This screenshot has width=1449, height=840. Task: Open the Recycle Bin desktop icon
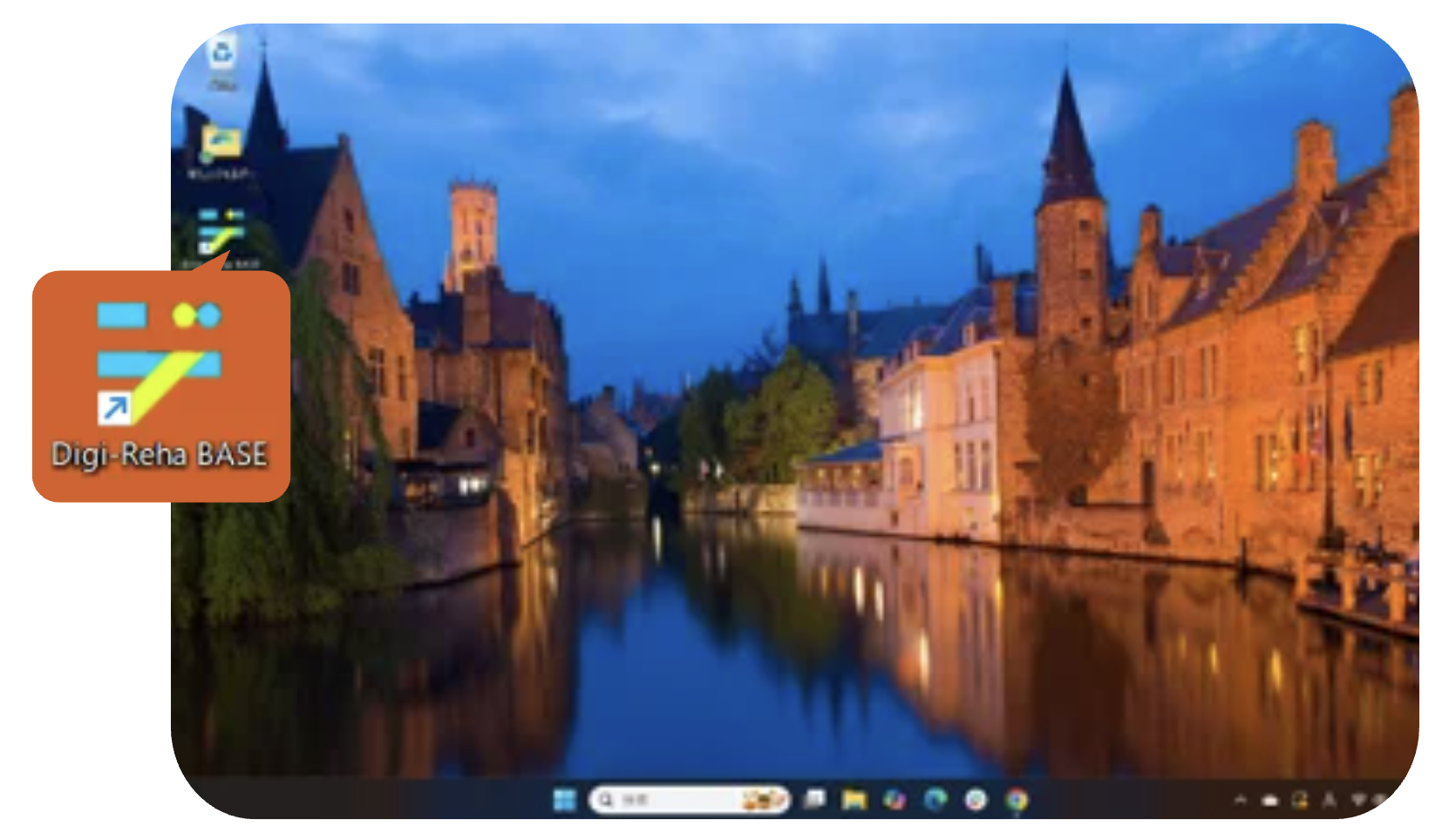pyautogui.click(x=222, y=54)
